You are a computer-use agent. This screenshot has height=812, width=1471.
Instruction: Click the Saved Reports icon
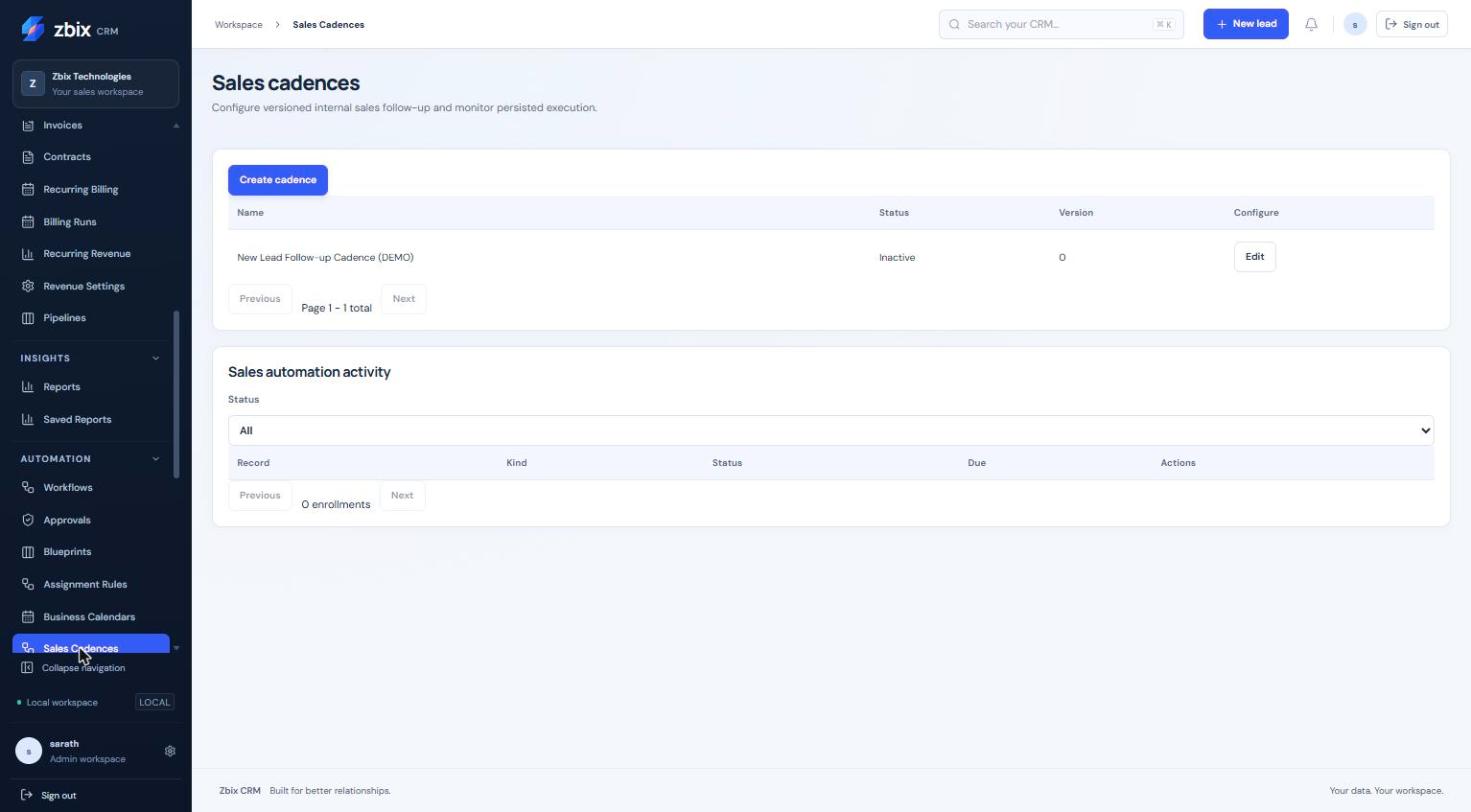click(x=28, y=419)
